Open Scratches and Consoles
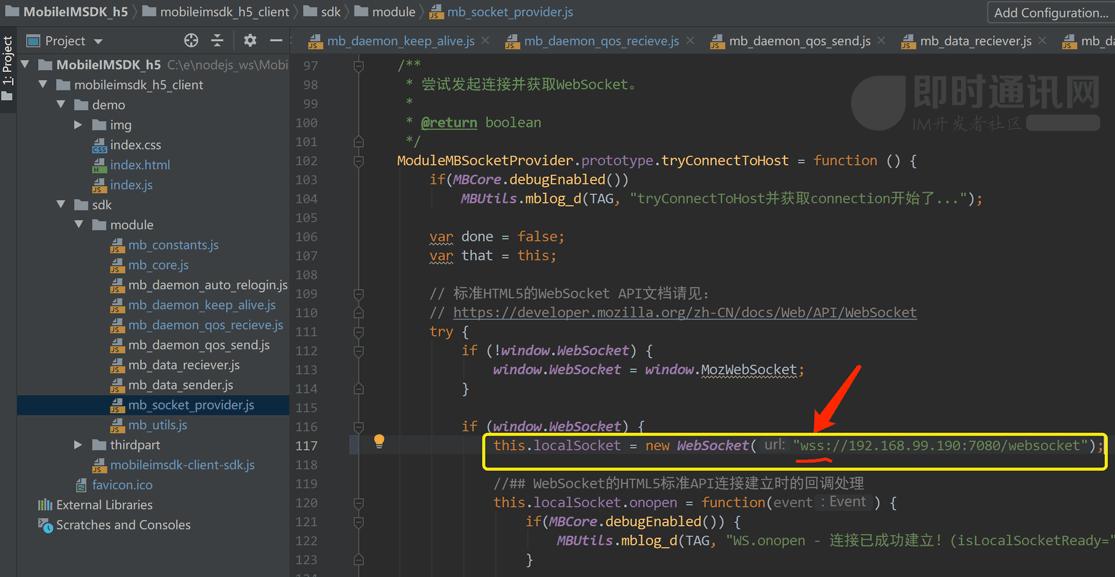Image resolution: width=1115 pixels, height=577 pixels. point(123,525)
